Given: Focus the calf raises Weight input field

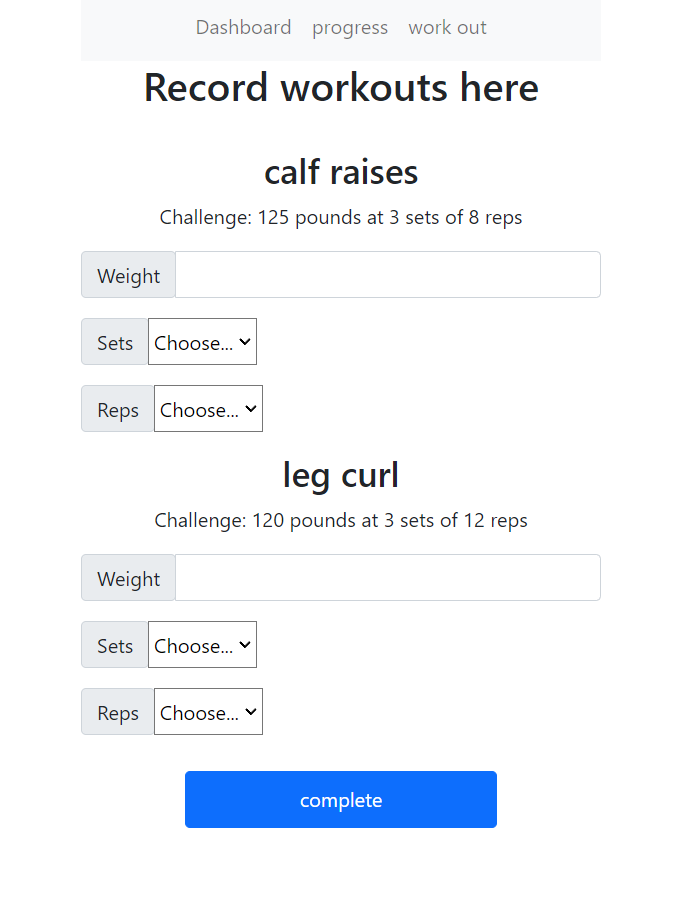Looking at the screenshot, I should point(387,275).
